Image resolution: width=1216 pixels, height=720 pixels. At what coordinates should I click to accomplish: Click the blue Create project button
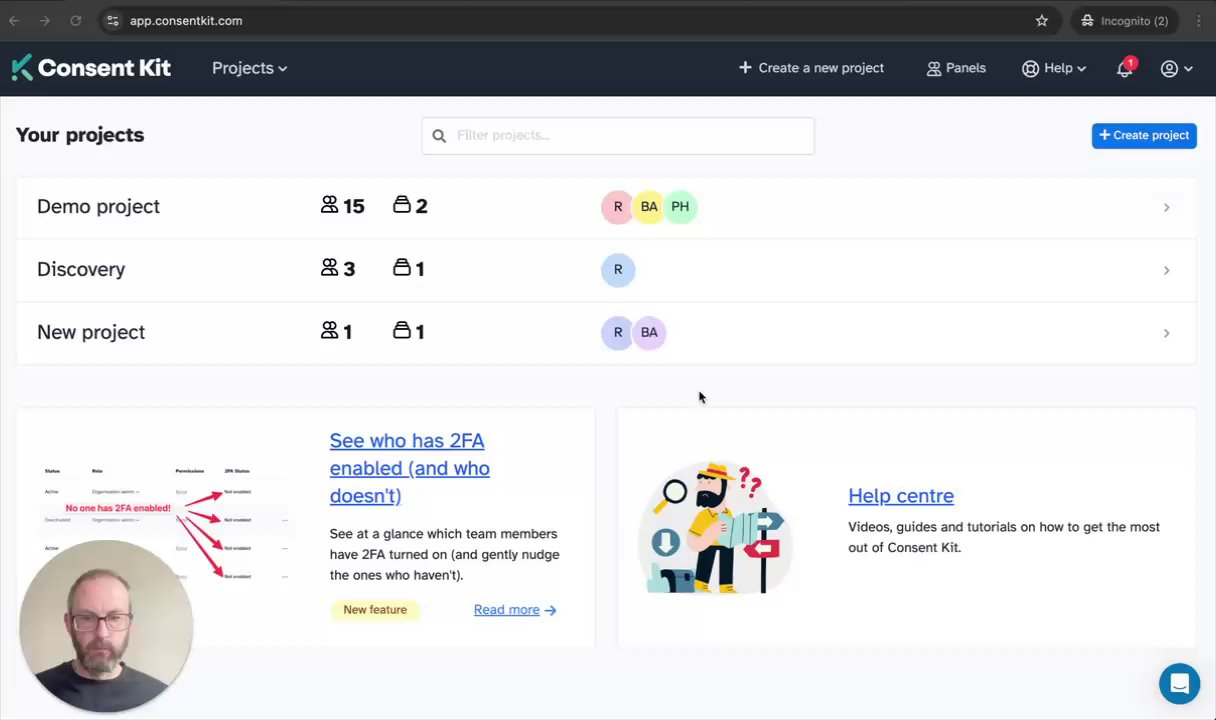pos(1144,135)
